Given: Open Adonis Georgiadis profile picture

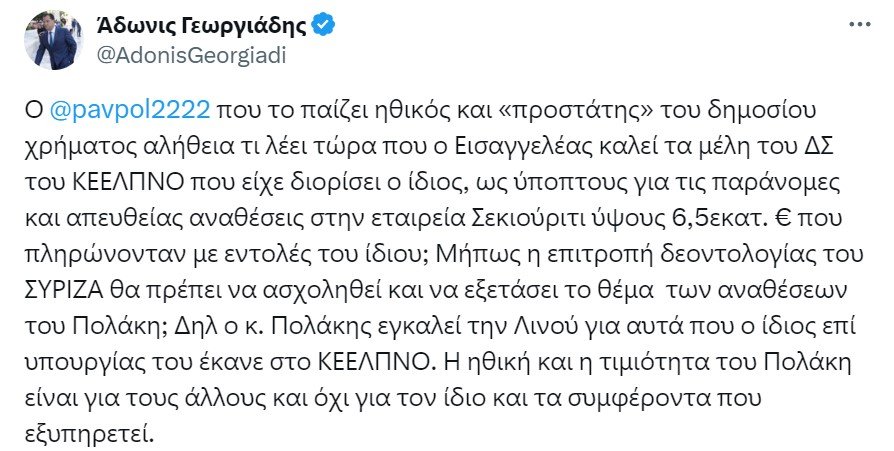Looking at the screenshot, I should click(54, 40).
